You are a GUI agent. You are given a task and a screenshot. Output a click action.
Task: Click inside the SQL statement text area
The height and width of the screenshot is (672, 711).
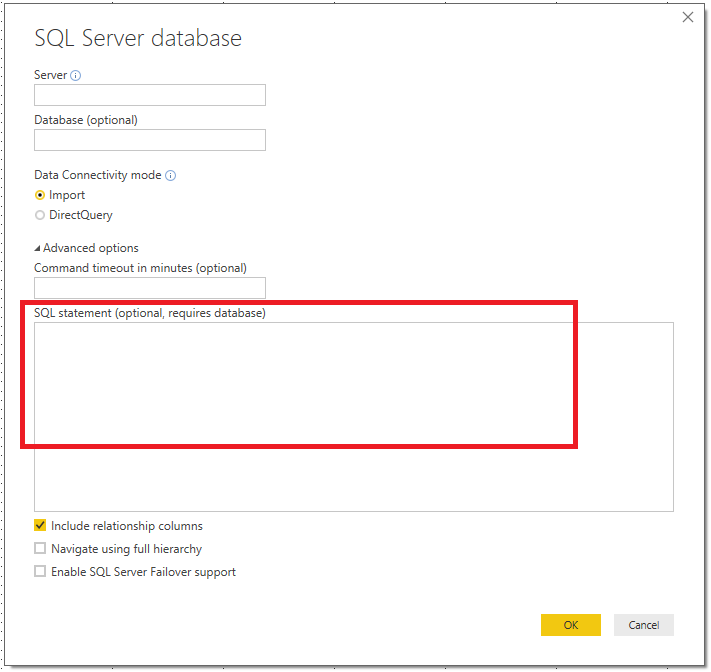coord(354,417)
